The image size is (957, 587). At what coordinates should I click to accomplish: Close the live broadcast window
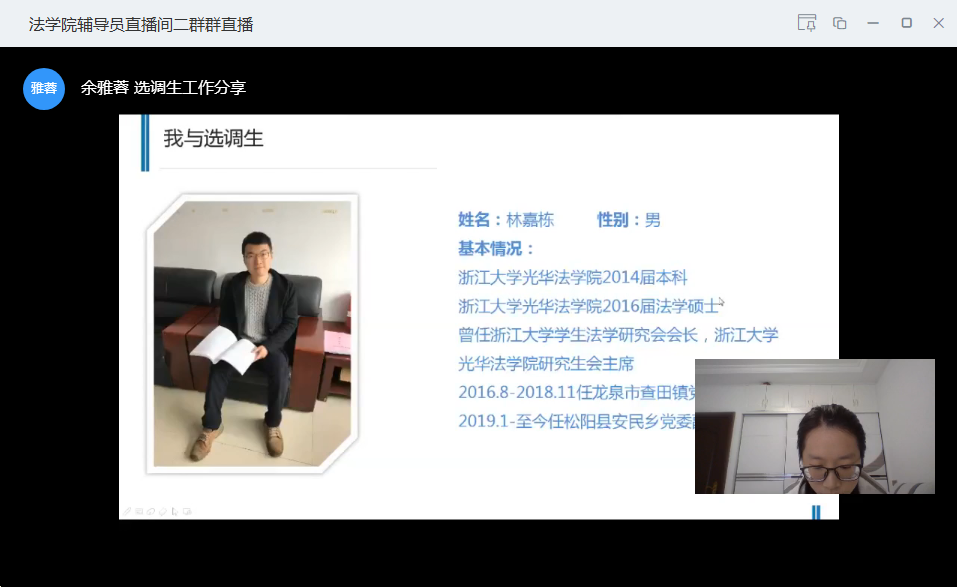(938, 23)
